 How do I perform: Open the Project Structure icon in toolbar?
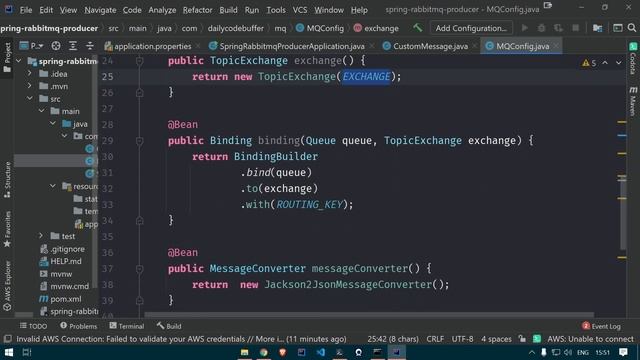coord(597,28)
